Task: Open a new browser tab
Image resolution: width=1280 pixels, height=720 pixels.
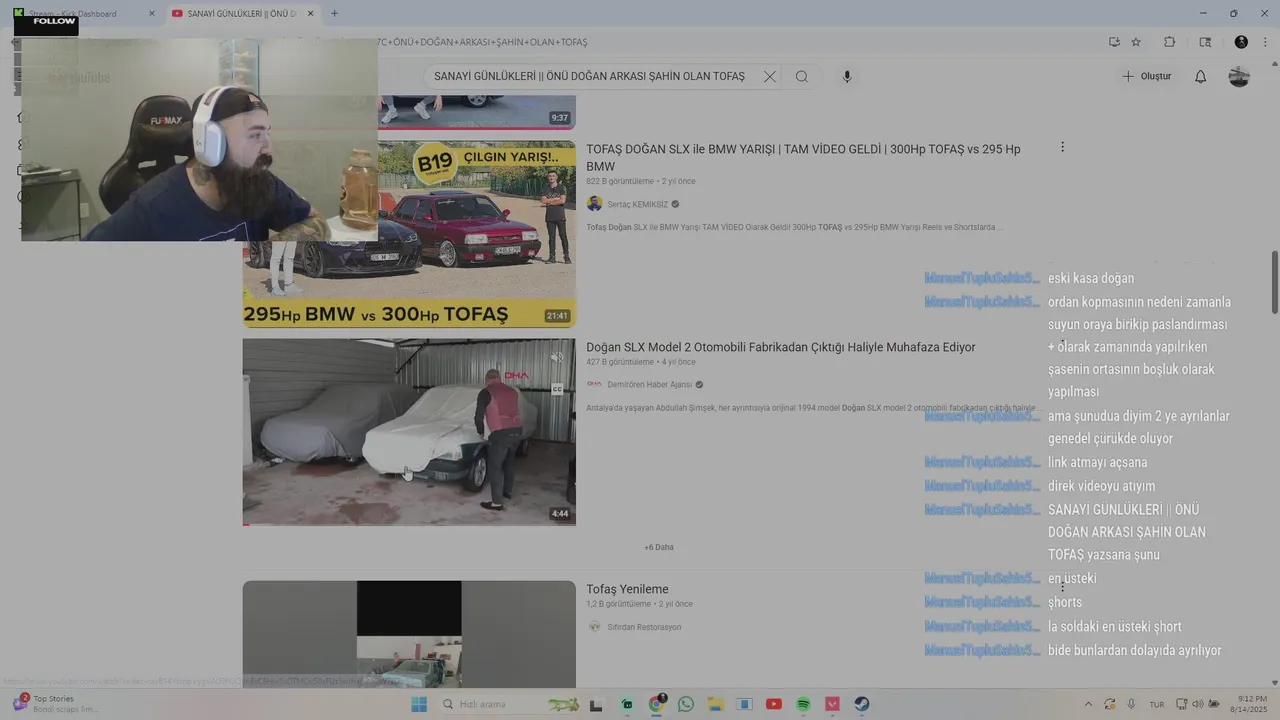Action: tap(334, 14)
